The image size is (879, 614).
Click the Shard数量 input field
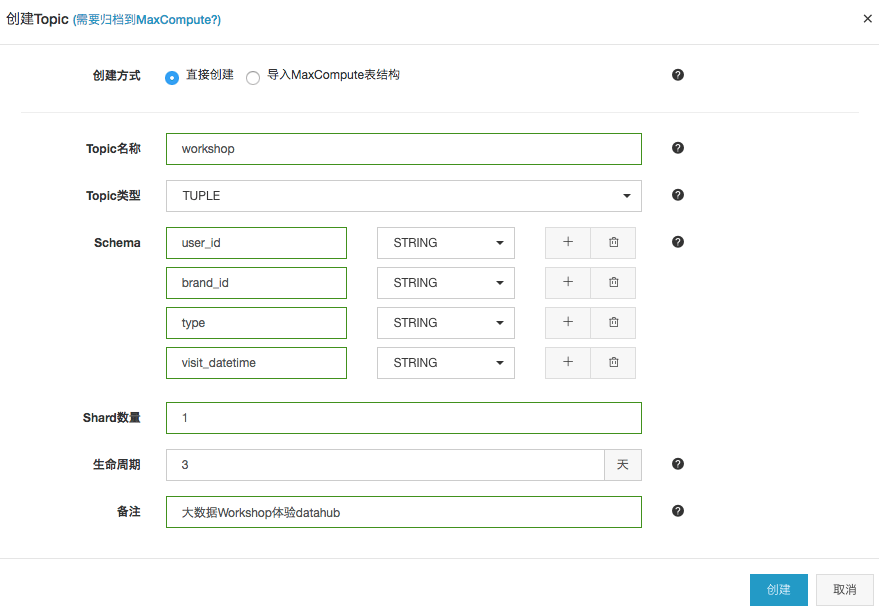(403, 418)
